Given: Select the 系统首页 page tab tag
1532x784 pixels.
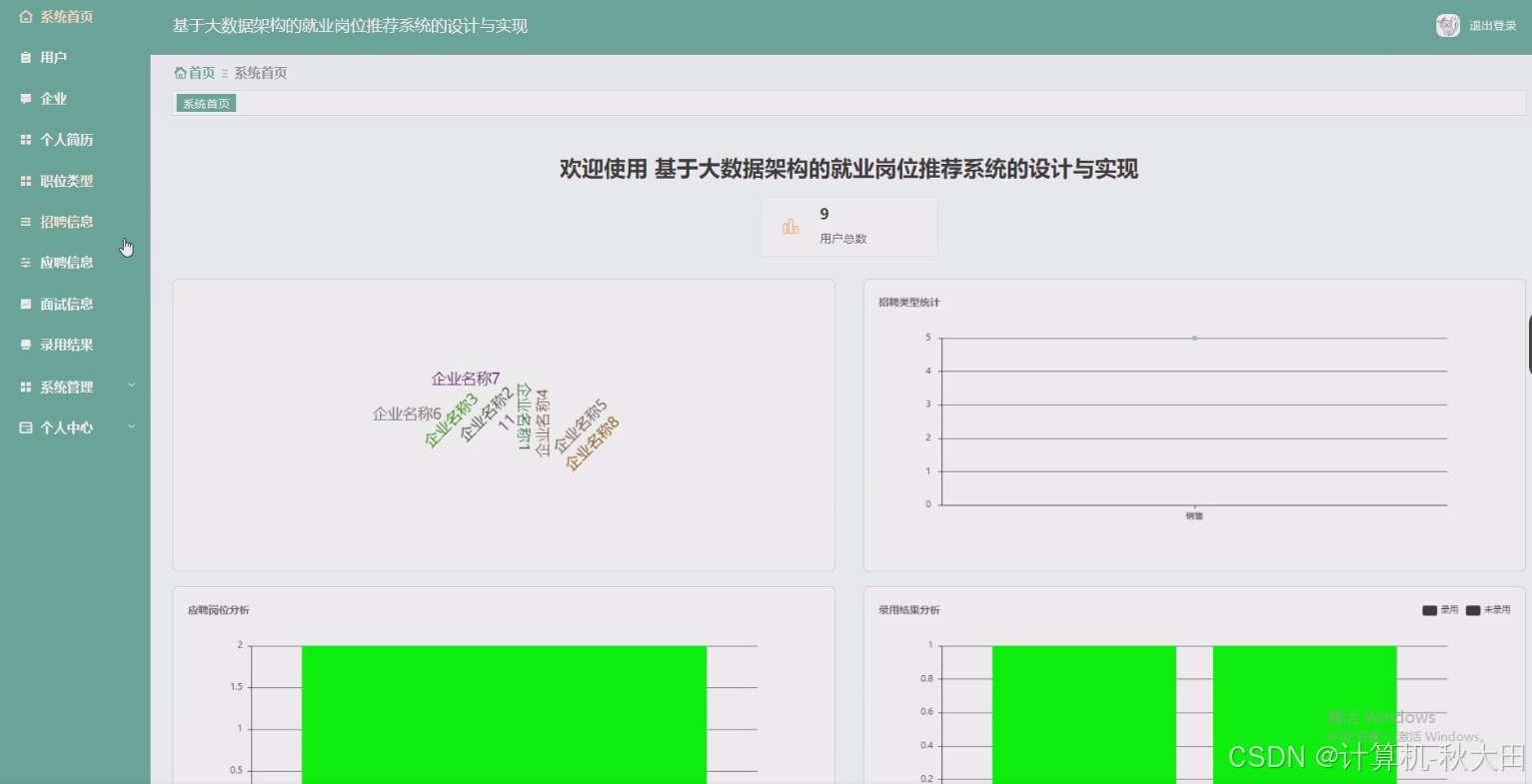Looking at the screenshot, I should pyautogui.click(x=206, y=104).
